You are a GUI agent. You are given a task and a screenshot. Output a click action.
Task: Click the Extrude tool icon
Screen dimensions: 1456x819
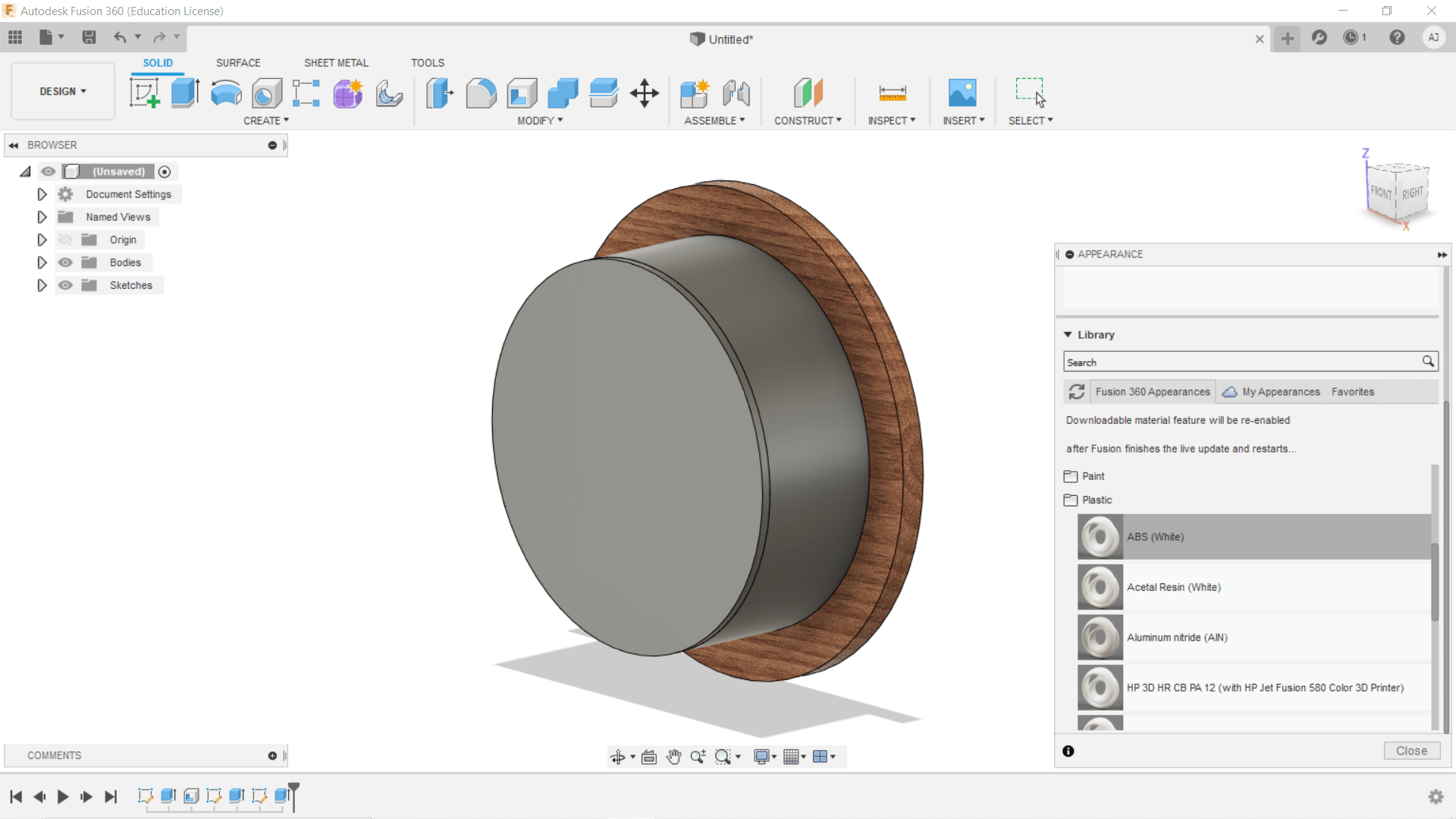pos(184,93)
